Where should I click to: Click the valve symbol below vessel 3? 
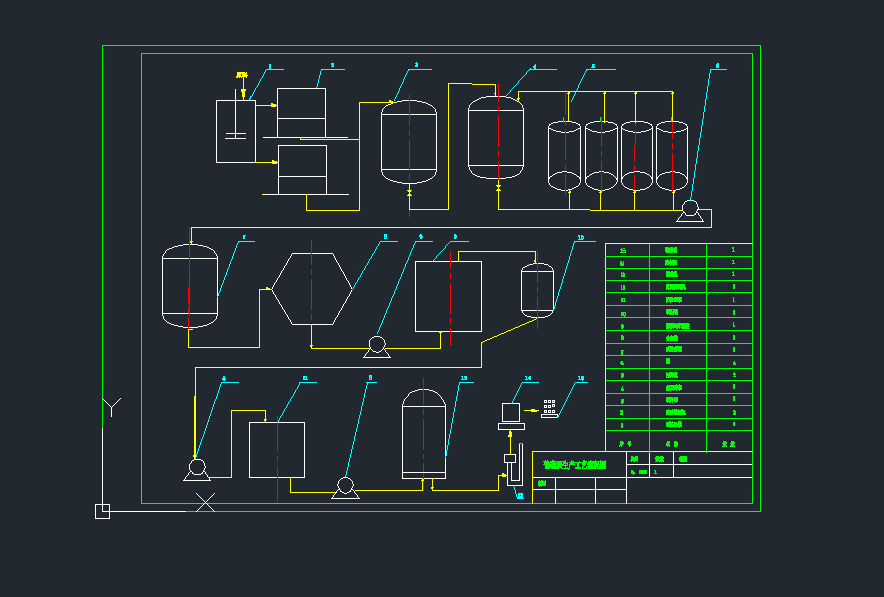410,193
